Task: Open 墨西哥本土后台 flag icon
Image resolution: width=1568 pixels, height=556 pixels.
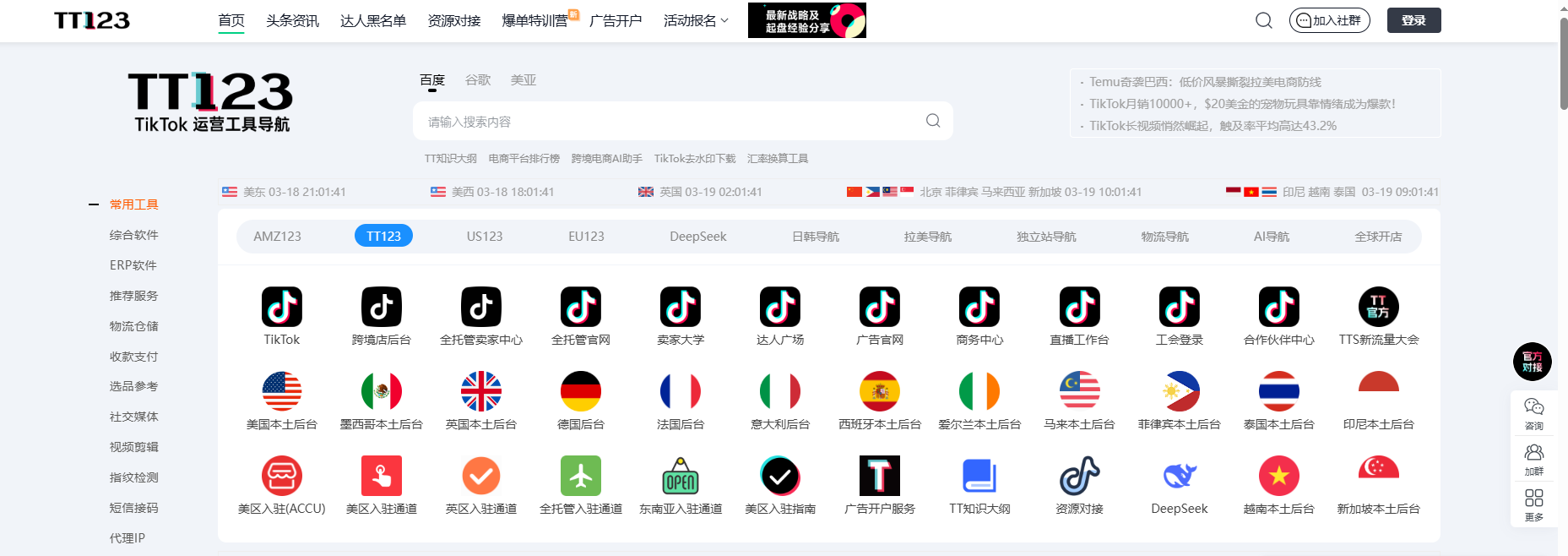Action: pos(382,391)
